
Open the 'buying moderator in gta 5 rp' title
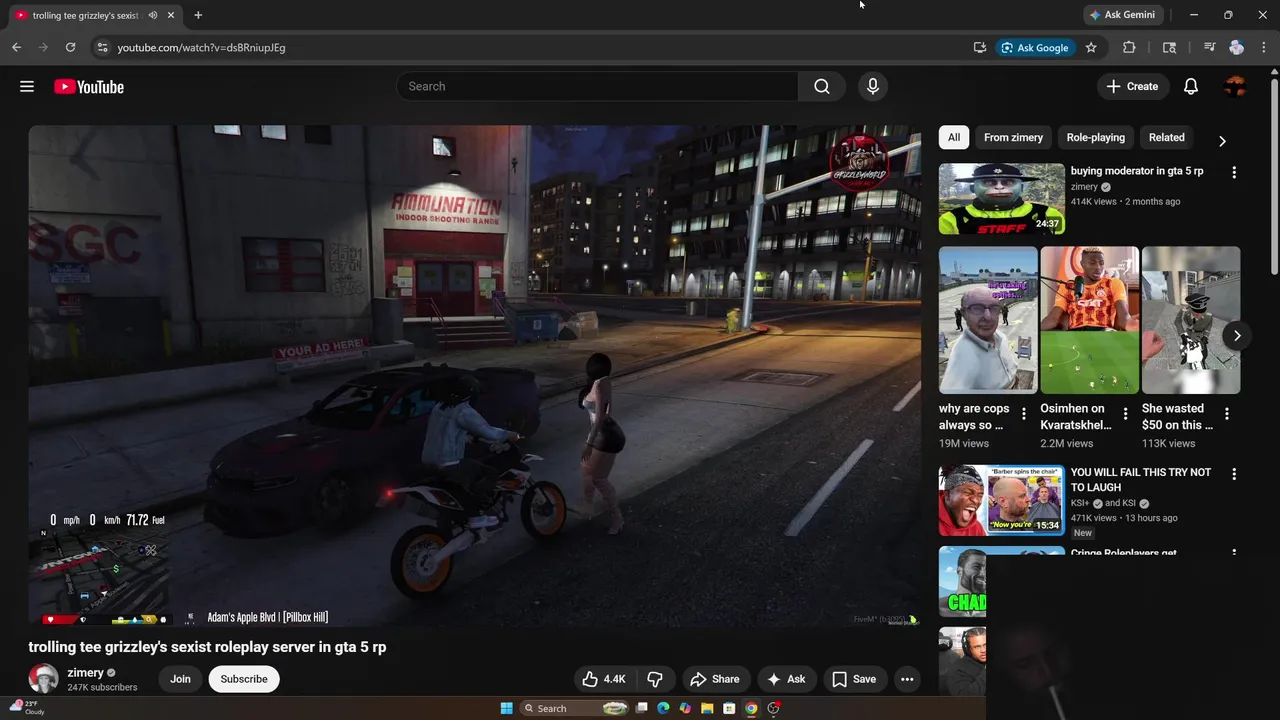[x=1137, y=171]
